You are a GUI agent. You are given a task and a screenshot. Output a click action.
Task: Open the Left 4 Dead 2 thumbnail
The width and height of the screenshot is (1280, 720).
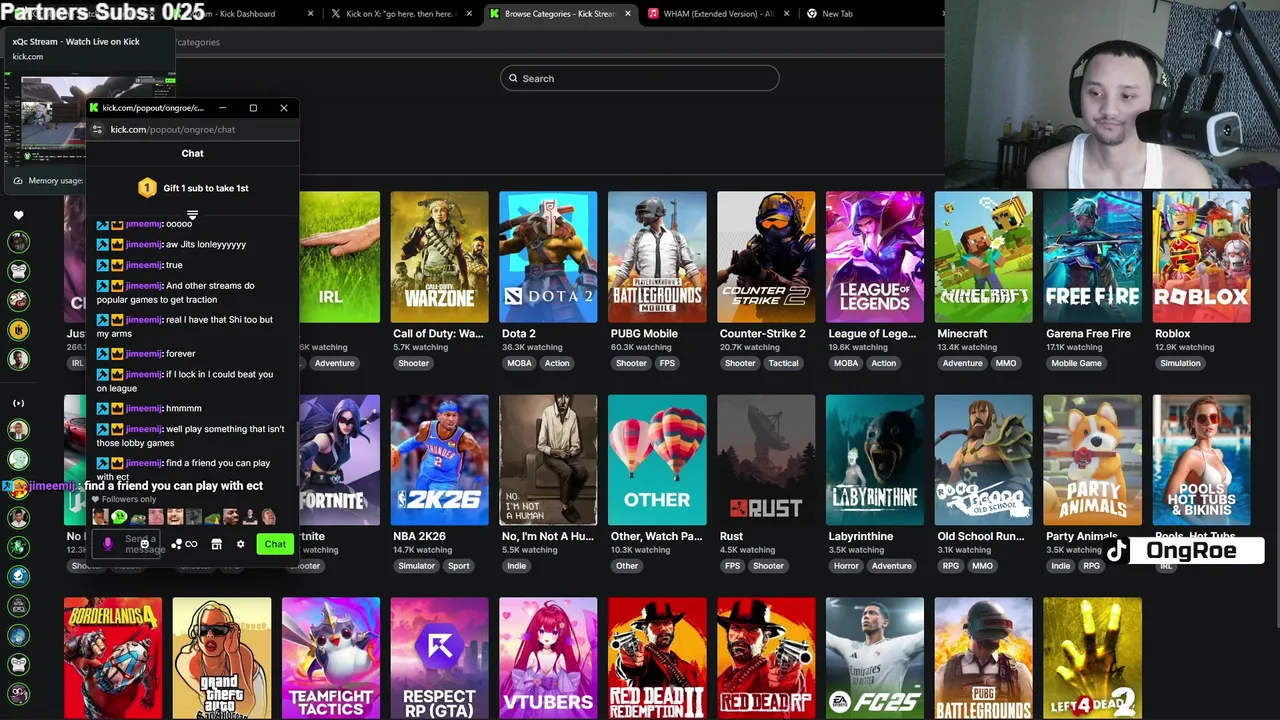(1092, 658)
